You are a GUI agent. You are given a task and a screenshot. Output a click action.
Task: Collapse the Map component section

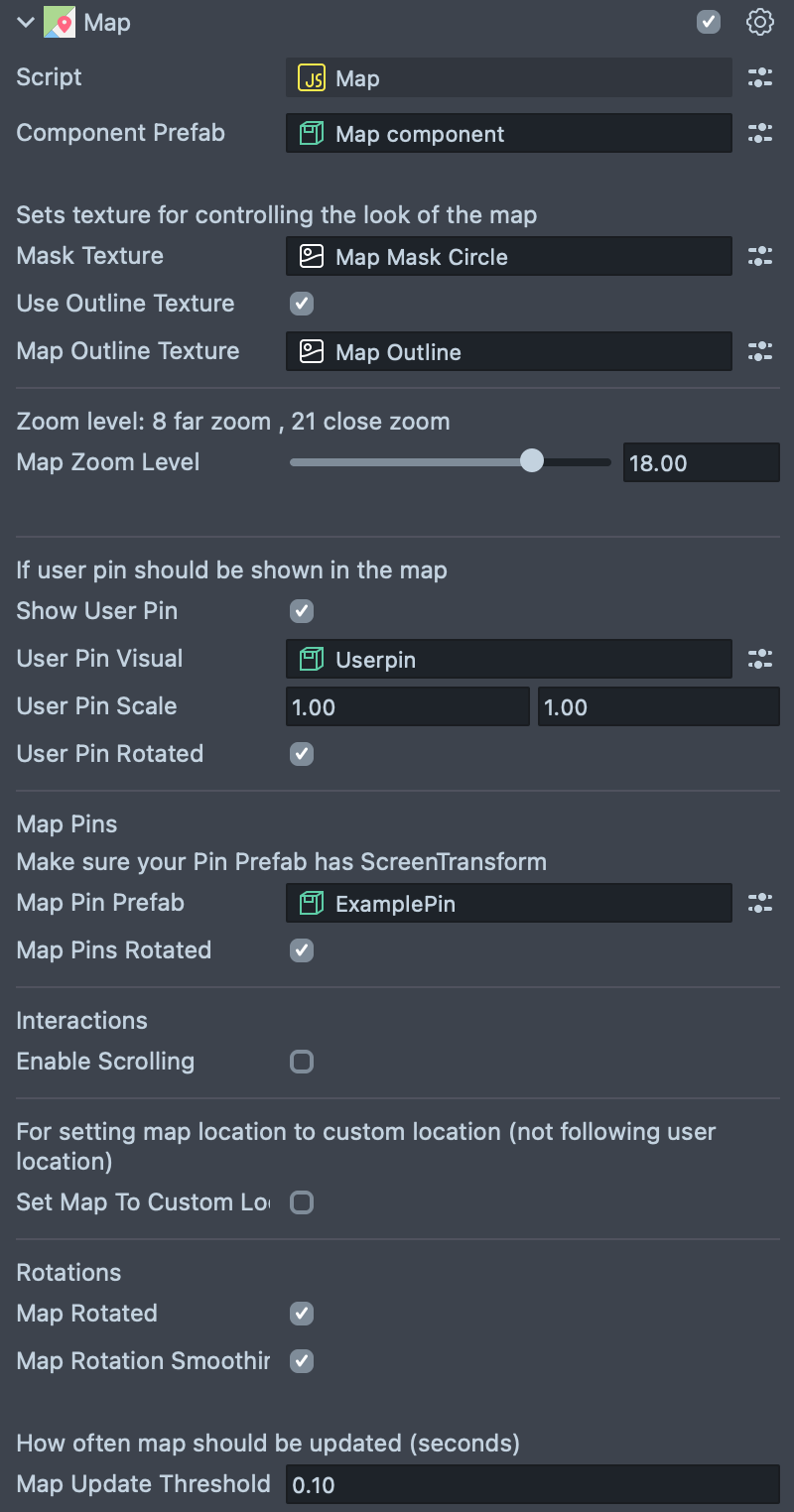tap(26, 23)
